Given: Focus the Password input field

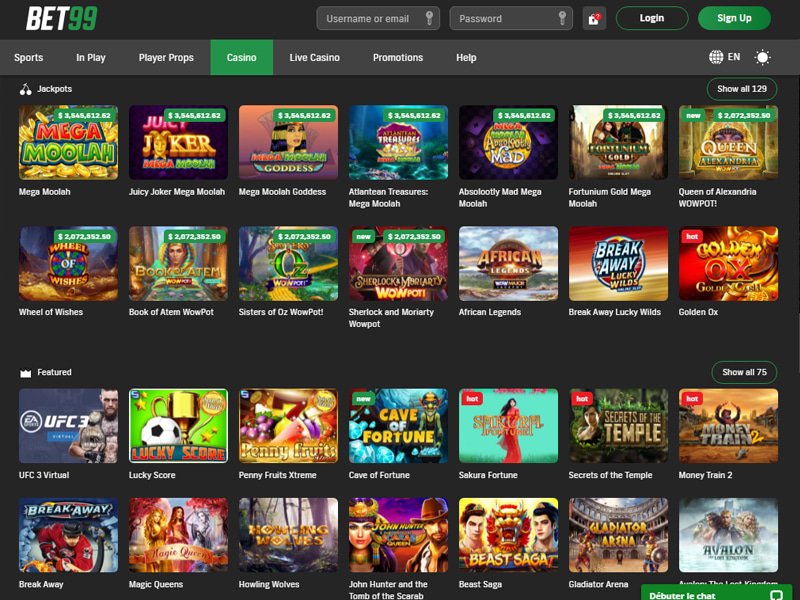Looking at the screenshot, I should [x=511, y=18].
